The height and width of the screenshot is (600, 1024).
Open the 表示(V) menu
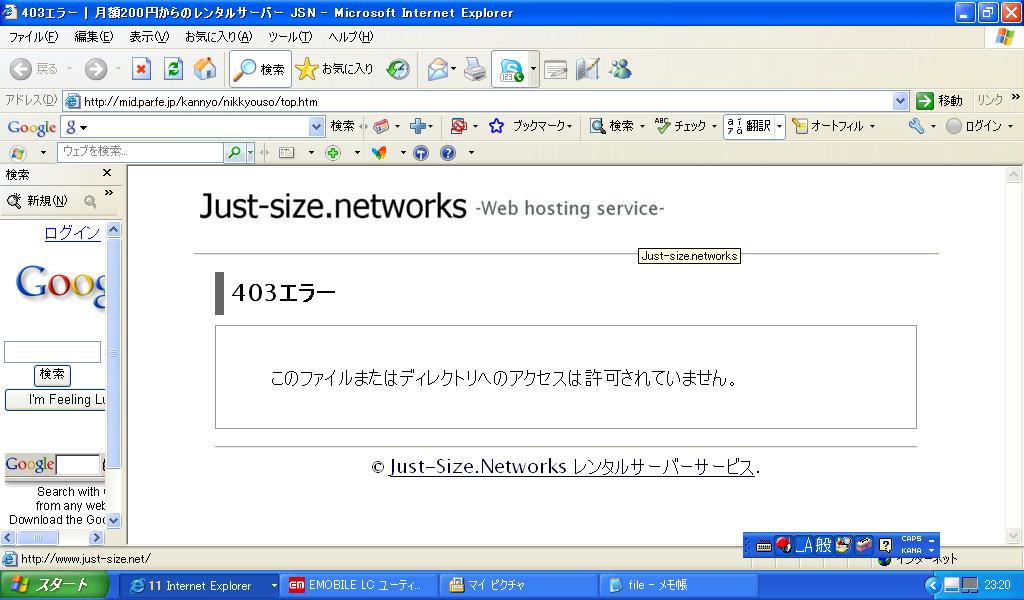click(x=149, y=37)
